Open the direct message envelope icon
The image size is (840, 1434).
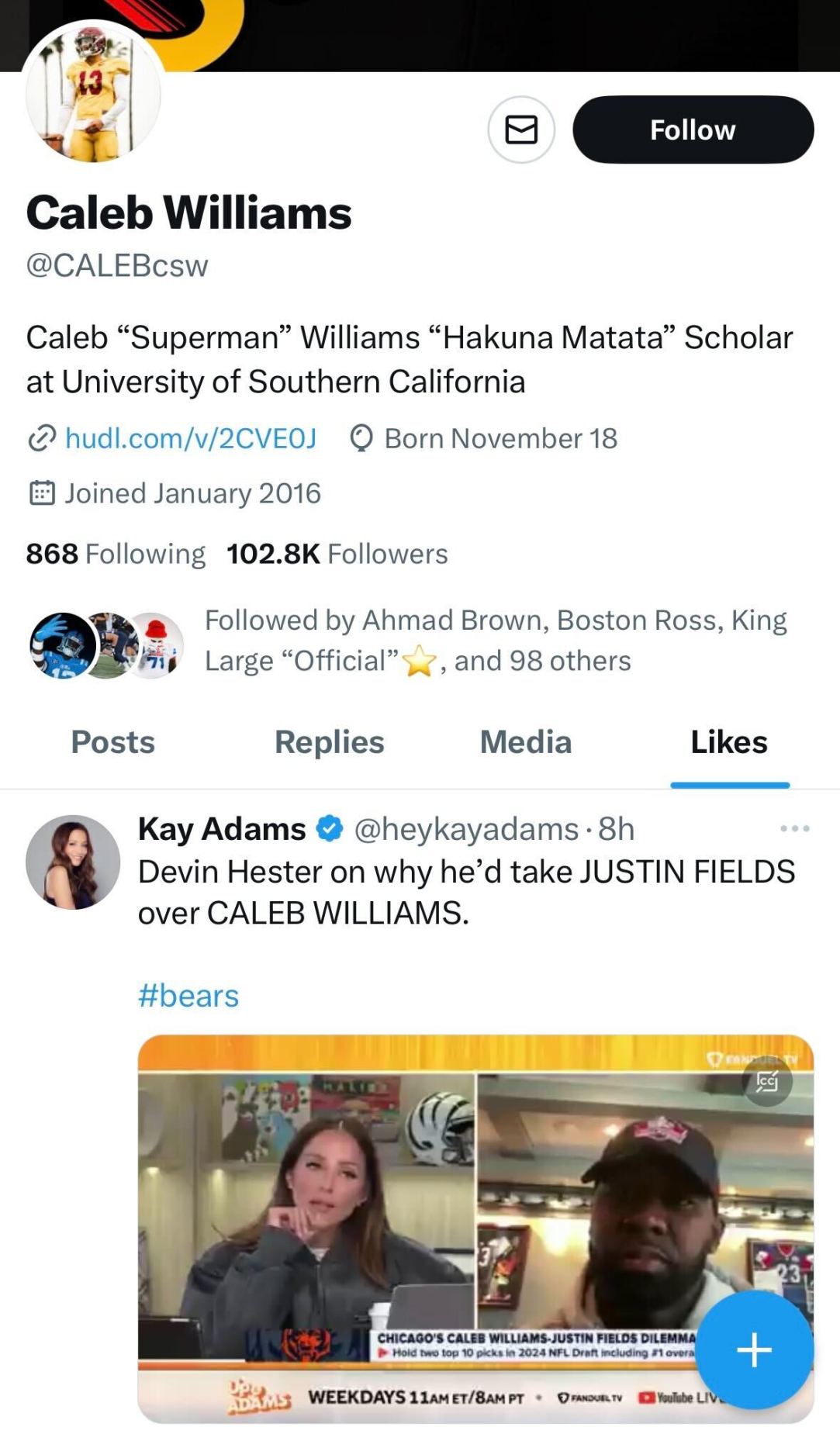point(520,130)
